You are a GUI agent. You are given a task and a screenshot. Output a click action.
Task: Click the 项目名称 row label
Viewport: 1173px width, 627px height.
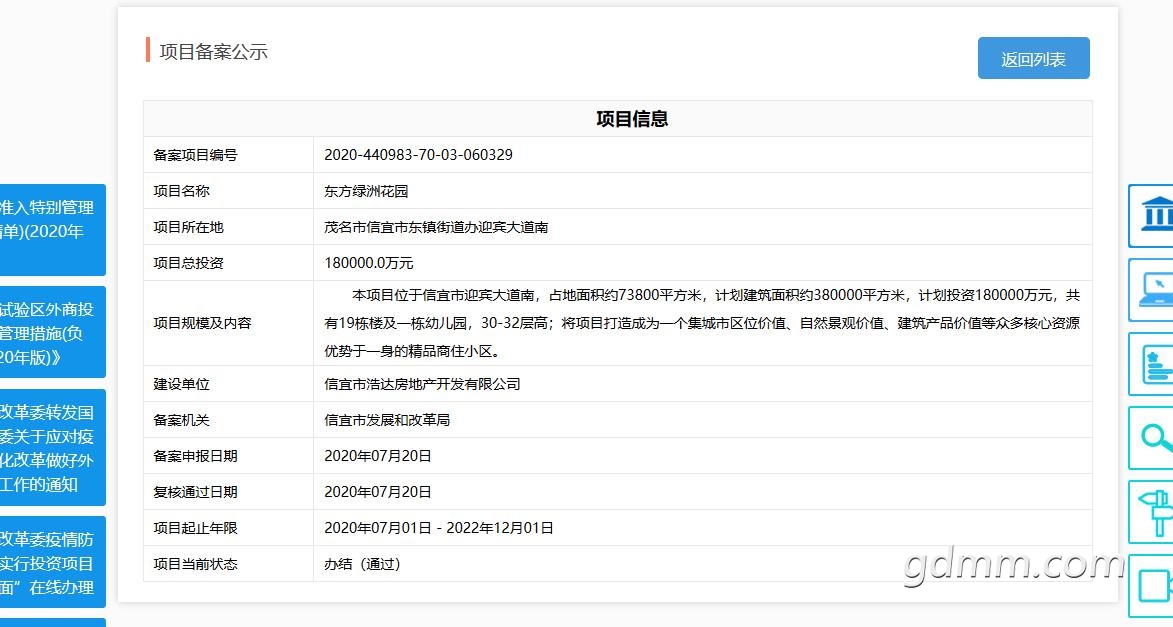(x=181, y=191)
